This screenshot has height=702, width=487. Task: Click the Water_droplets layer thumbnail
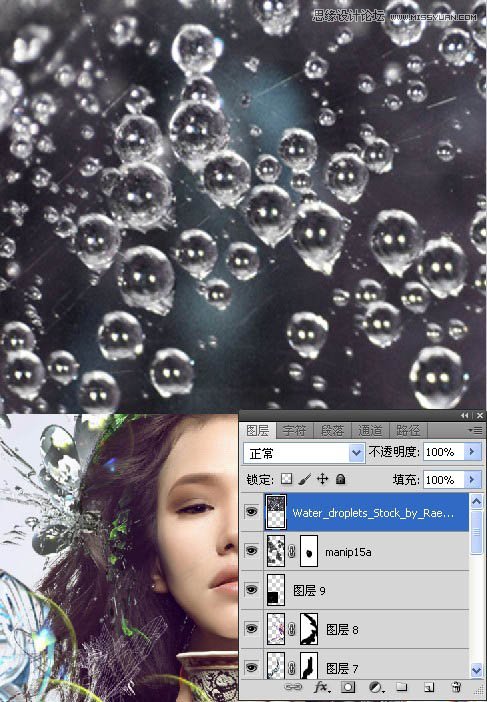point(276,512)
